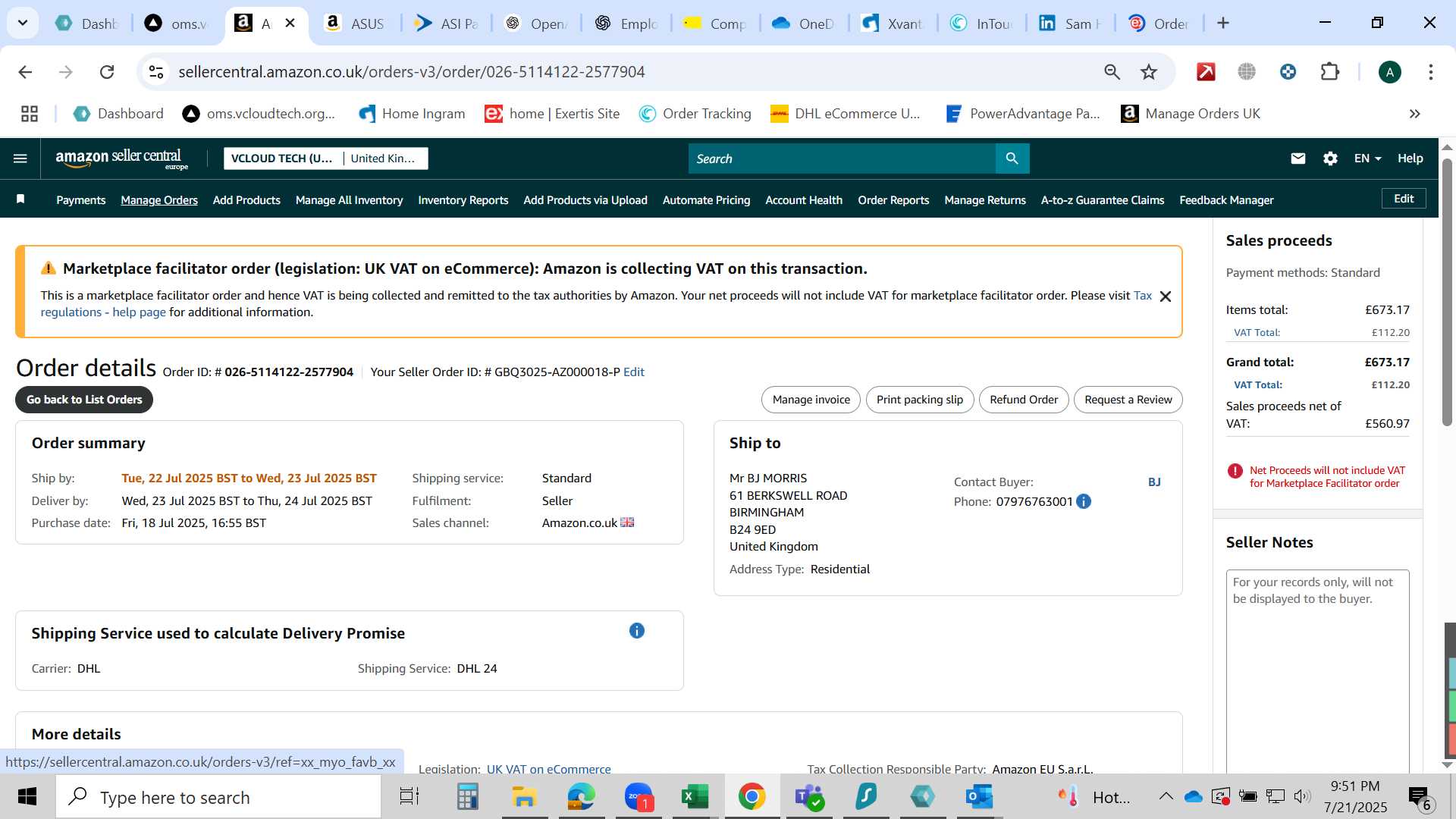Click the zoom magnifier in address bar
This screenshot has width=1456, height=819.
tap(1112, 72)
